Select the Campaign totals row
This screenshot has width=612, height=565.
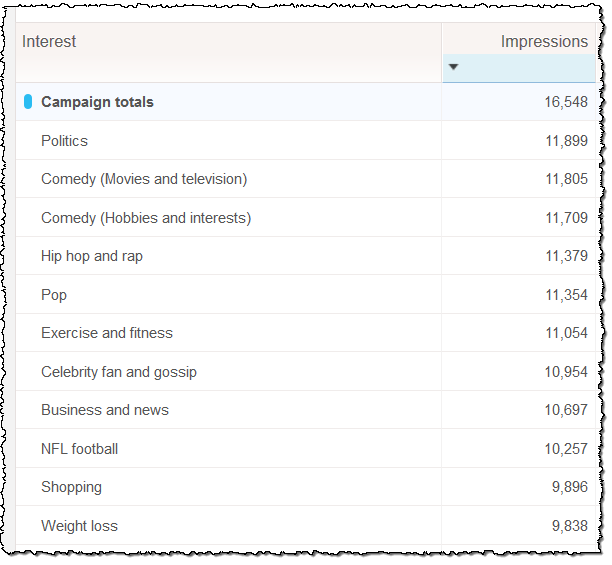pos(97,102)
